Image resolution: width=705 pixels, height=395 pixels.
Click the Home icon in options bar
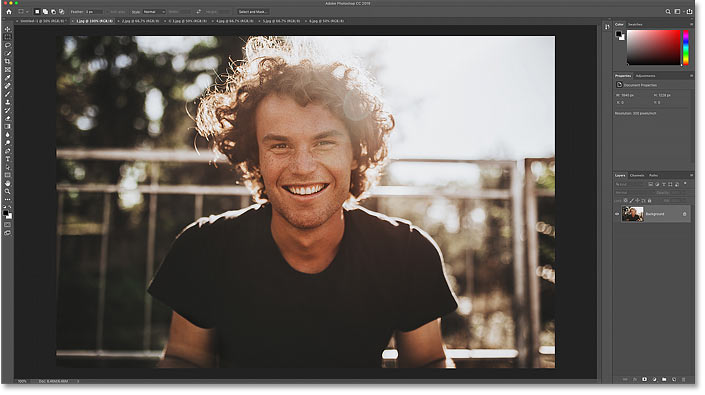click(9, 12)
